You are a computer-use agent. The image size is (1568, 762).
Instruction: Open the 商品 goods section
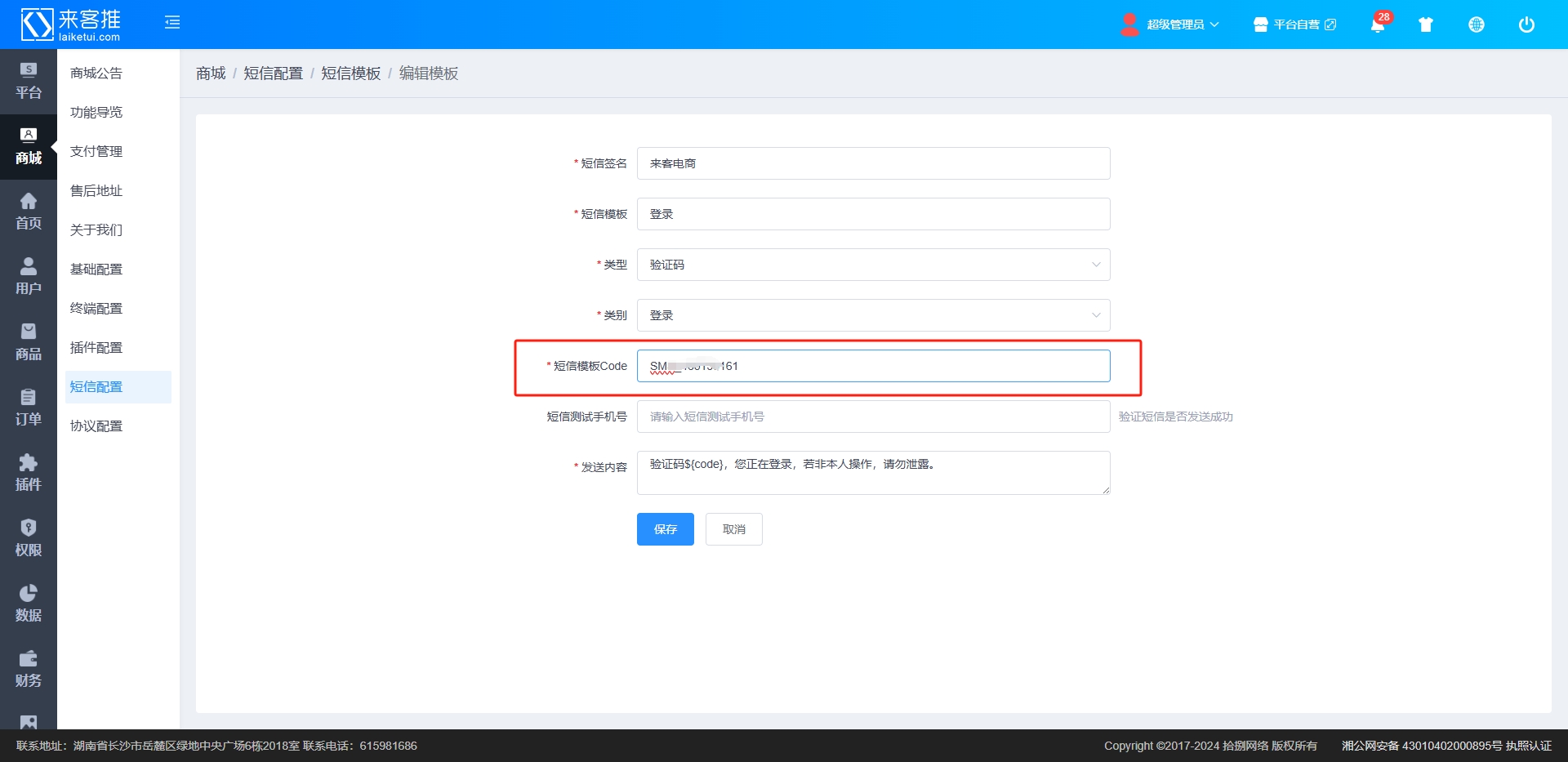[x=28, y=341]
